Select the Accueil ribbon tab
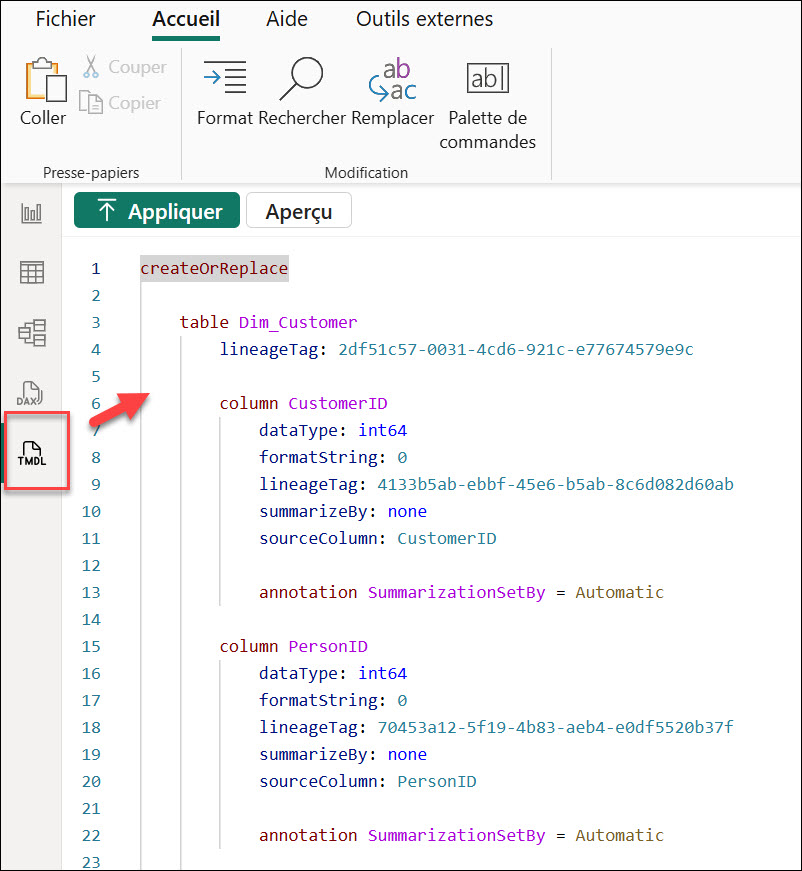This screenshot has width=802, height=871. (x=186, y=19)
